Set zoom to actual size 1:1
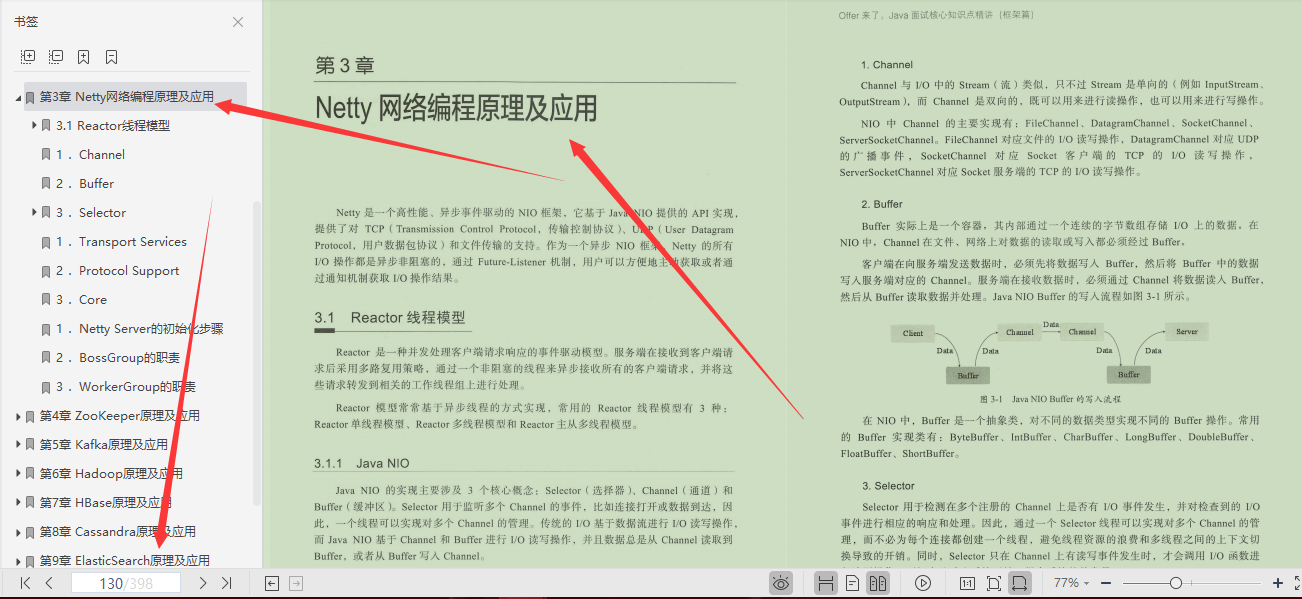Image resolution: width=1302 pixels, height=599 pixels. click(x=967, y=583)
